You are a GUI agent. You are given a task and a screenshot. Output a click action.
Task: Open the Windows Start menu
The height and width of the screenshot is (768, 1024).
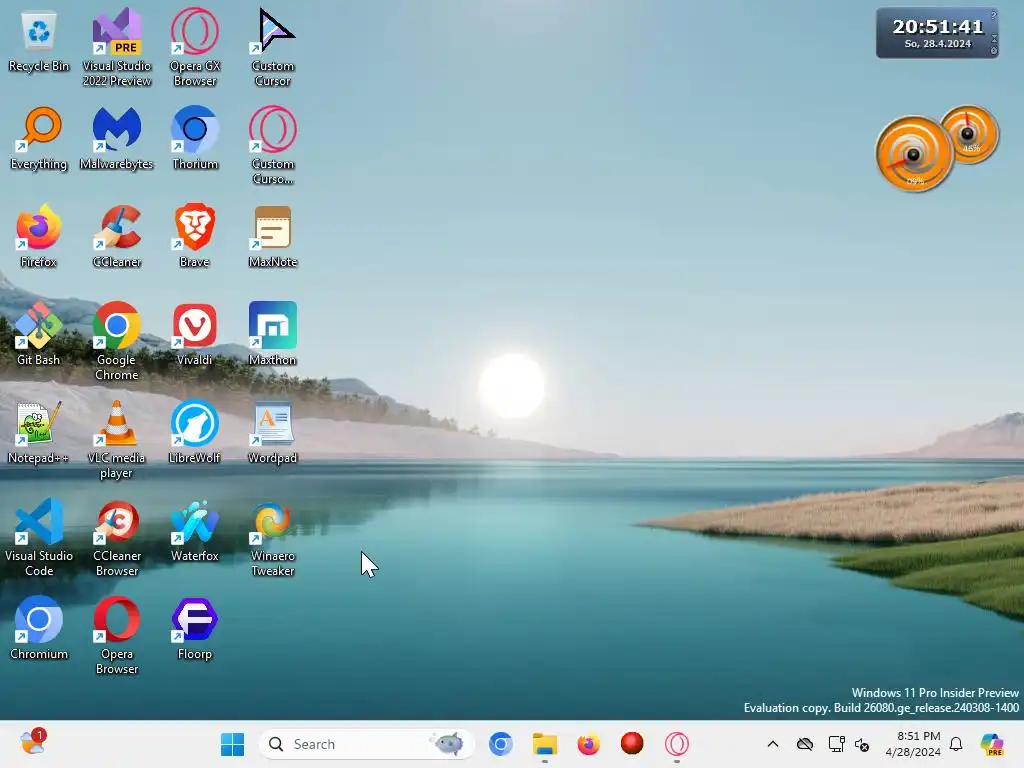point(232,744)
